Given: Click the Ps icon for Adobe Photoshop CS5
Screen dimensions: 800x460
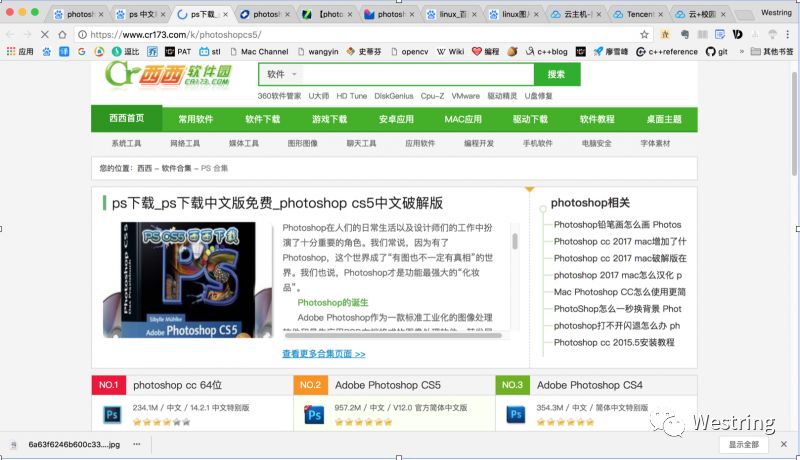Looking at the screenshot, I should (x=314, y=415).
